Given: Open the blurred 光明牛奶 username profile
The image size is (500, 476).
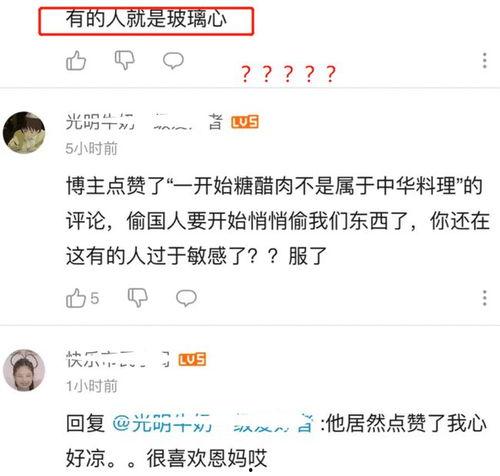Looking at the screenshot, I should click(144, 122).
